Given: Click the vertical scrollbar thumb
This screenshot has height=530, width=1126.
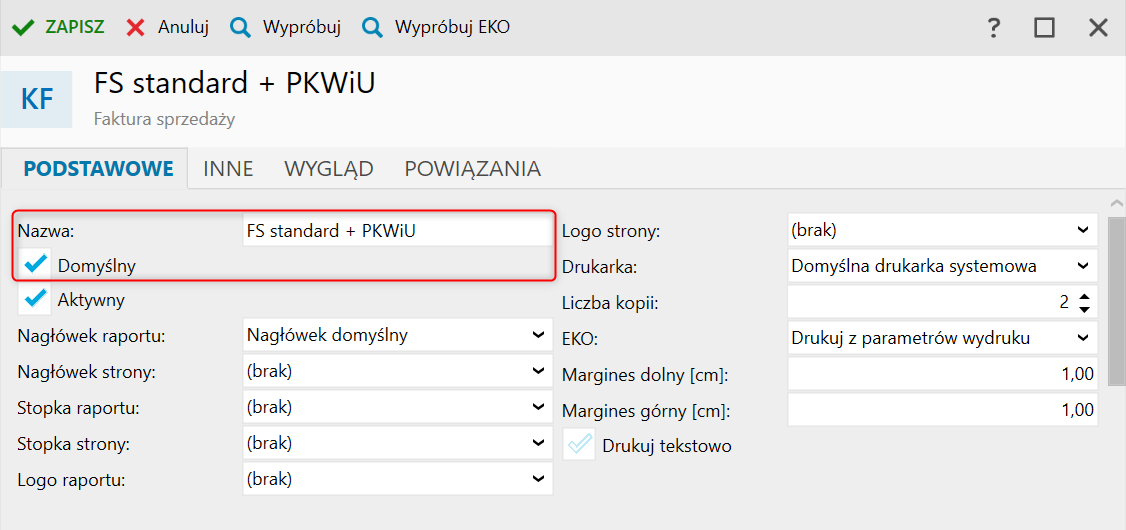Looking at the screenshot, I should pyautogui.click(x=1116, y=300).
